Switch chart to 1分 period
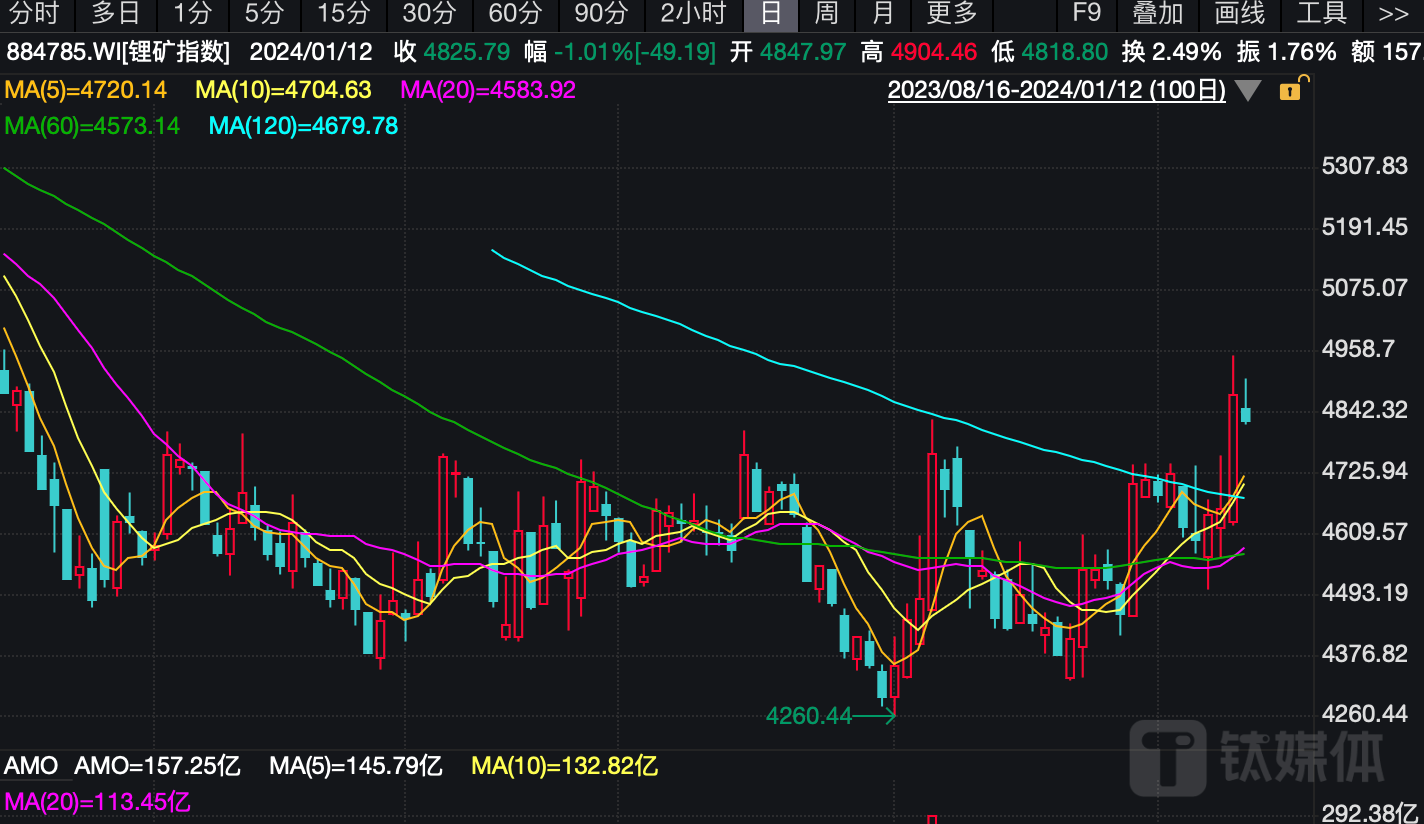 (x=193, y=14)
